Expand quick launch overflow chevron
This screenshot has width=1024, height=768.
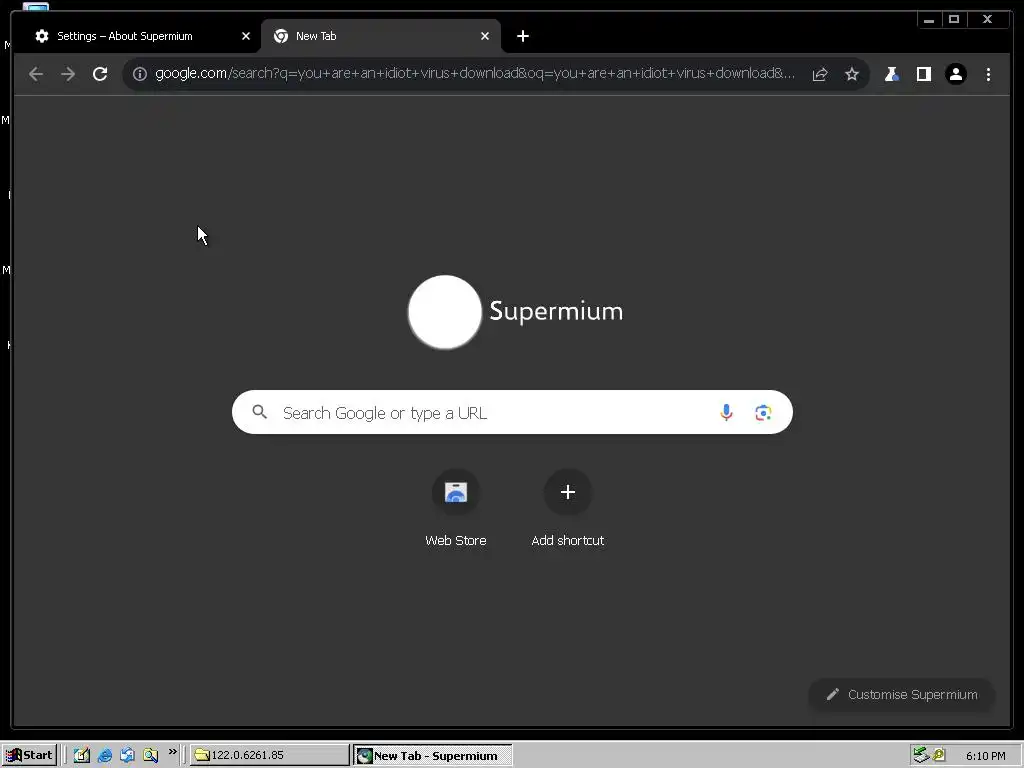[x=172, y=752]
